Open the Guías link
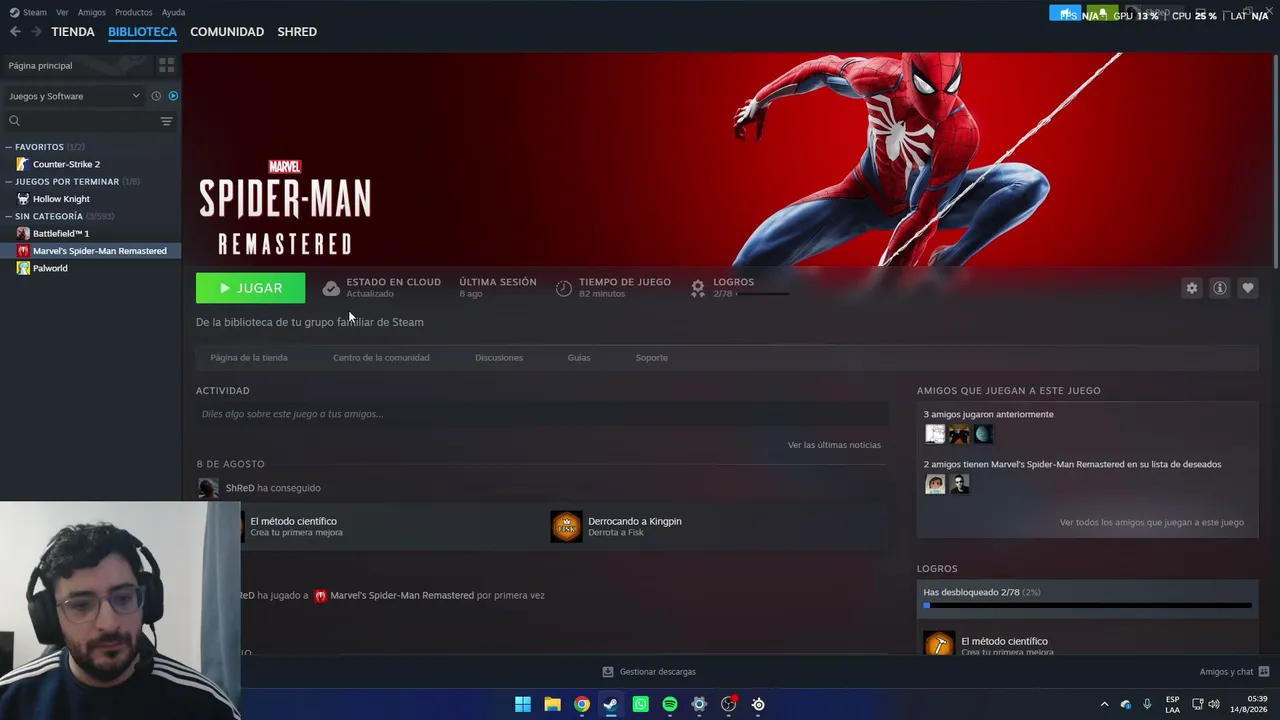The width and height of the screenshot is (1280, 720). point(579,358)
